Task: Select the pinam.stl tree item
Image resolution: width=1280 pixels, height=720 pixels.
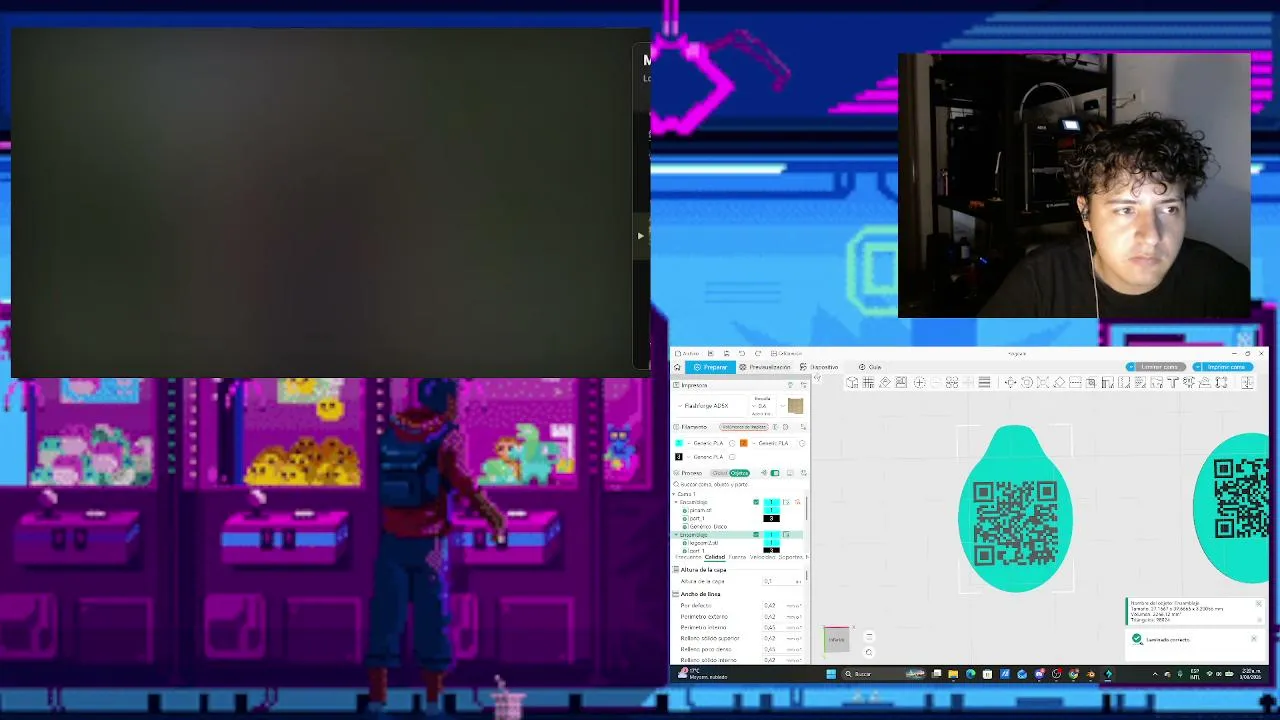Action: [x=700, y=510]
